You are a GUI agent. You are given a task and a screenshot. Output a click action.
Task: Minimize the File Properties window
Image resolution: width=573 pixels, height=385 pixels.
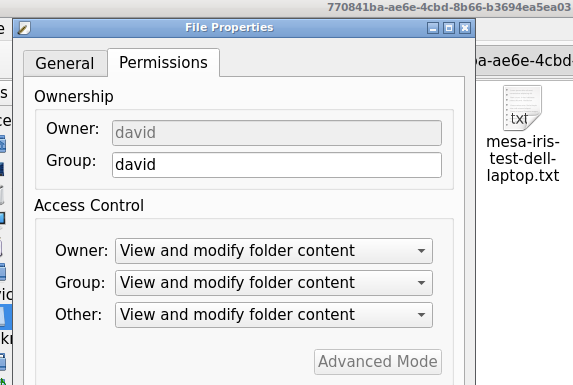pyautogui.click(x=433, y=28)
